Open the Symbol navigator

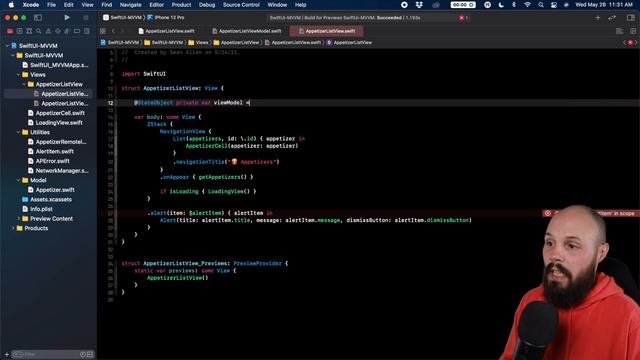click(x=29, y=31)
